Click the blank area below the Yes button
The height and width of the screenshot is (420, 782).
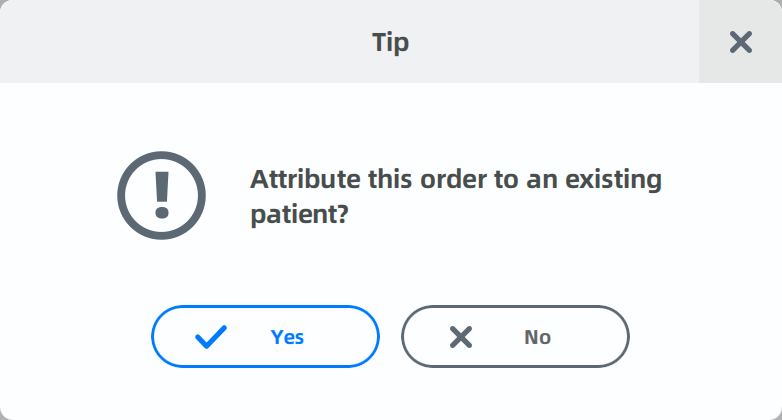point(265,394)
